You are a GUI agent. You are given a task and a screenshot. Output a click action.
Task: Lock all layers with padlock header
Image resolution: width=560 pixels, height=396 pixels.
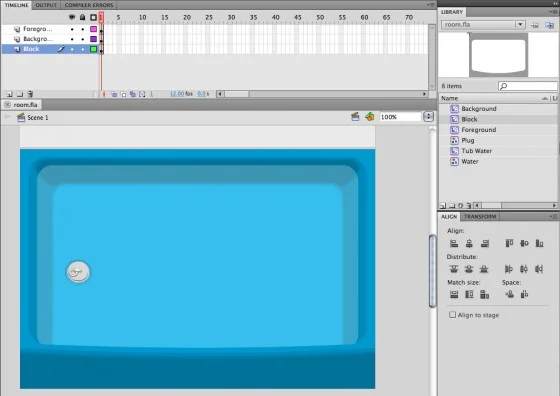point(82,17)
